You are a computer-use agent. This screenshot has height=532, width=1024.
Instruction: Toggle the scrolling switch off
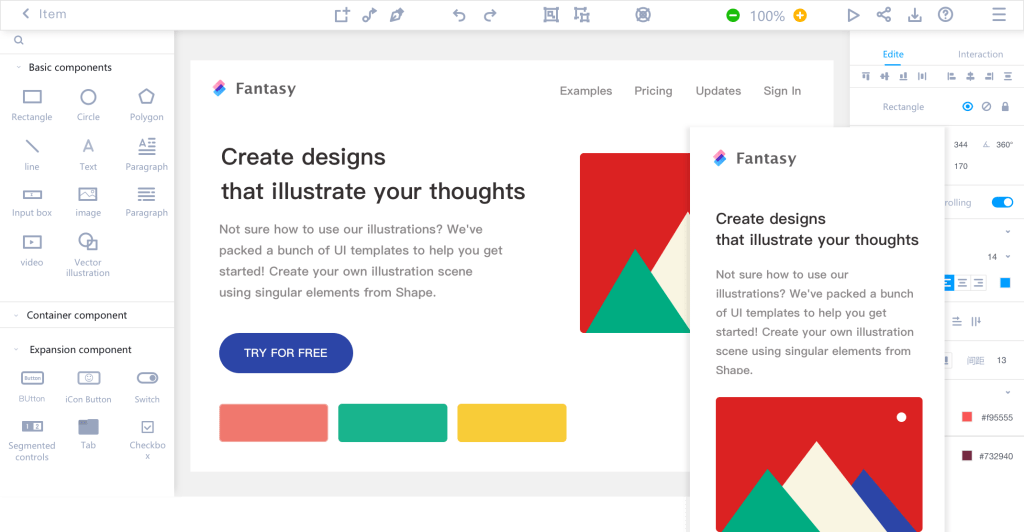click(x=1001, y=202)
